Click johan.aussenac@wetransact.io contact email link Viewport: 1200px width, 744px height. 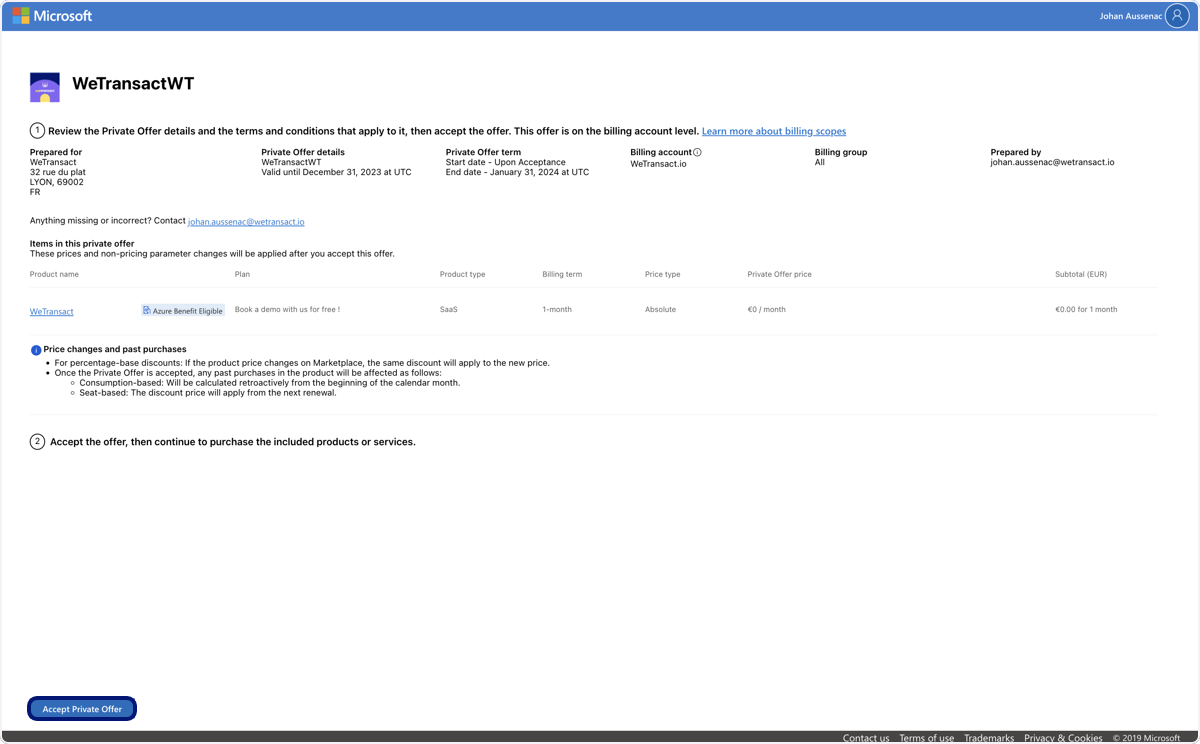(x=246, y=221)
